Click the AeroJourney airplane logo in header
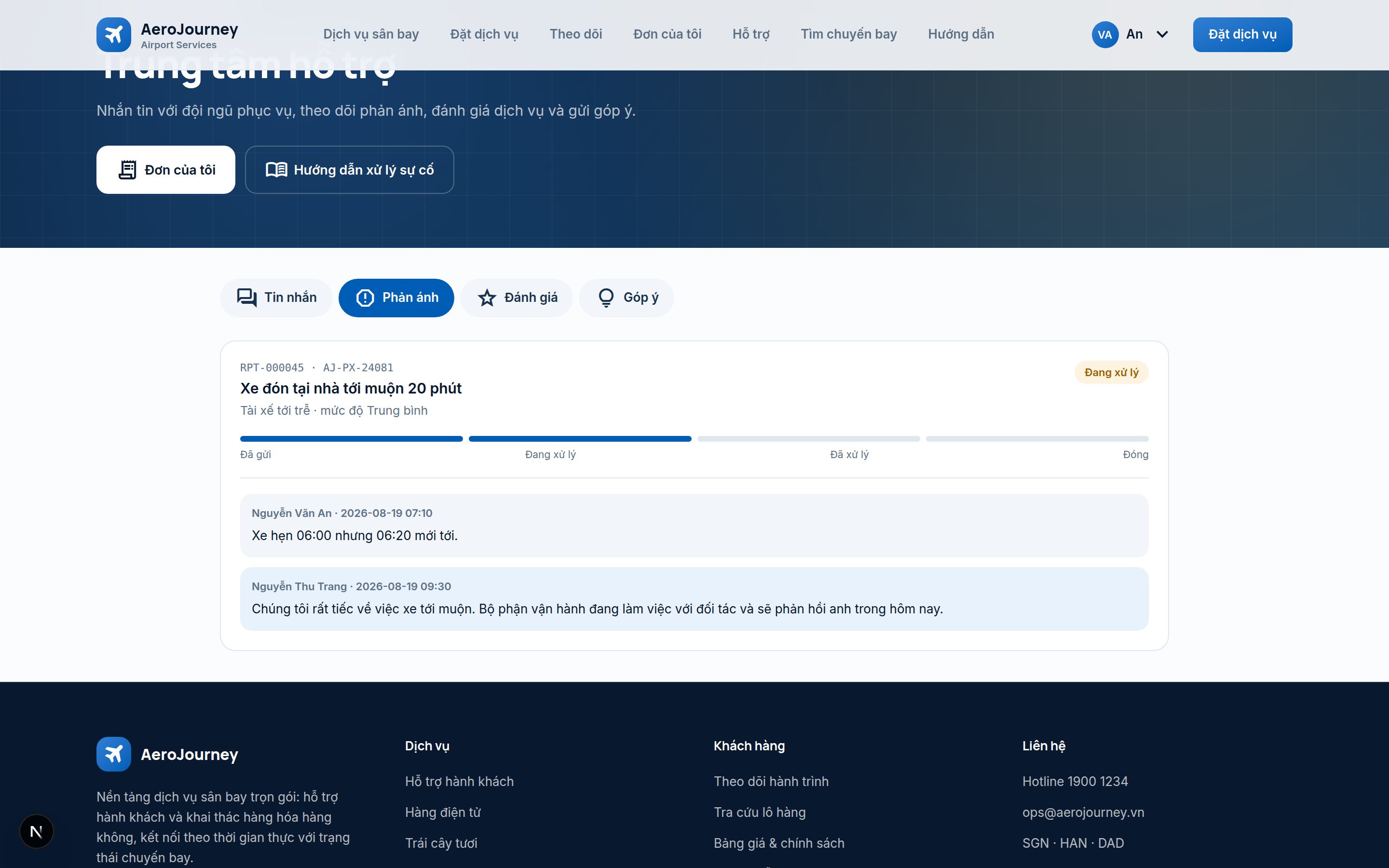 pos(114,34)
